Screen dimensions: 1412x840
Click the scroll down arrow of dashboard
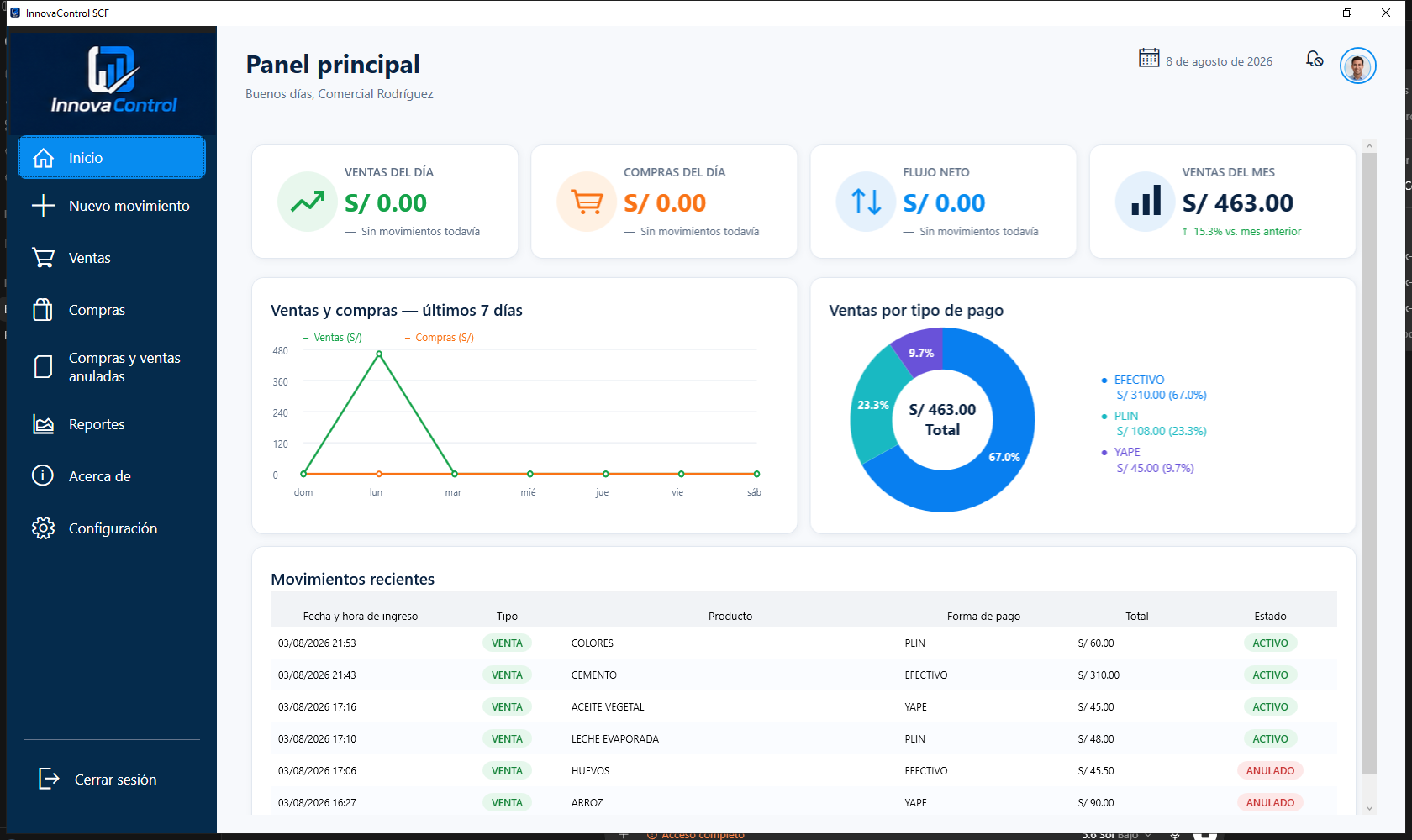click(x=1370, y=808)
